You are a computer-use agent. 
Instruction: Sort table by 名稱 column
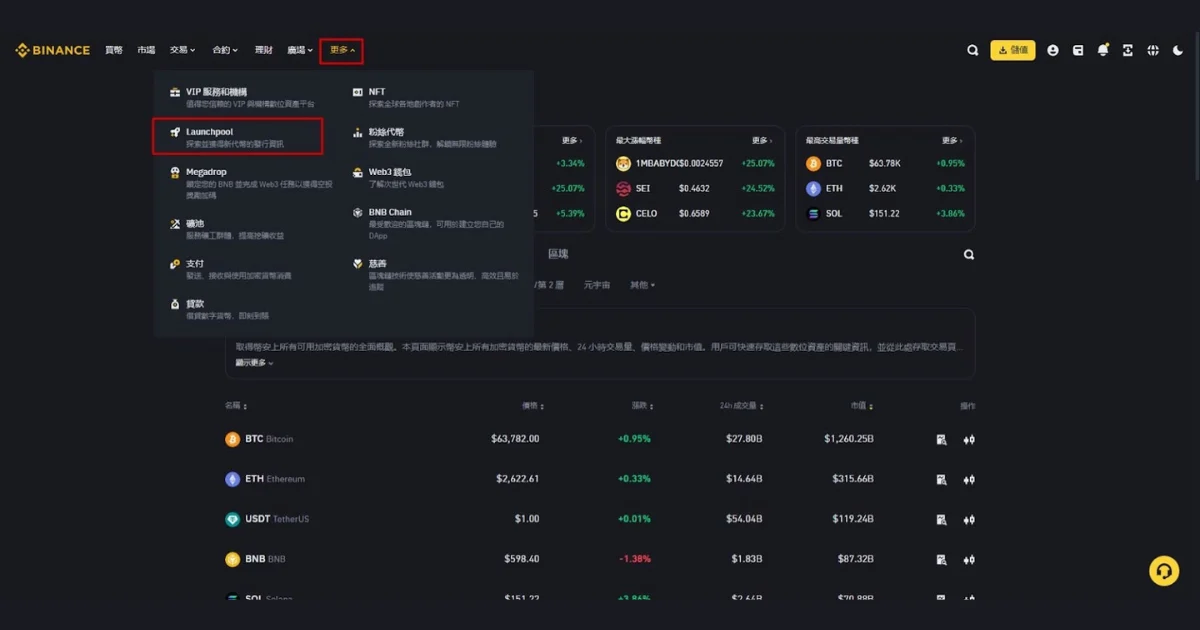[236, 406]
